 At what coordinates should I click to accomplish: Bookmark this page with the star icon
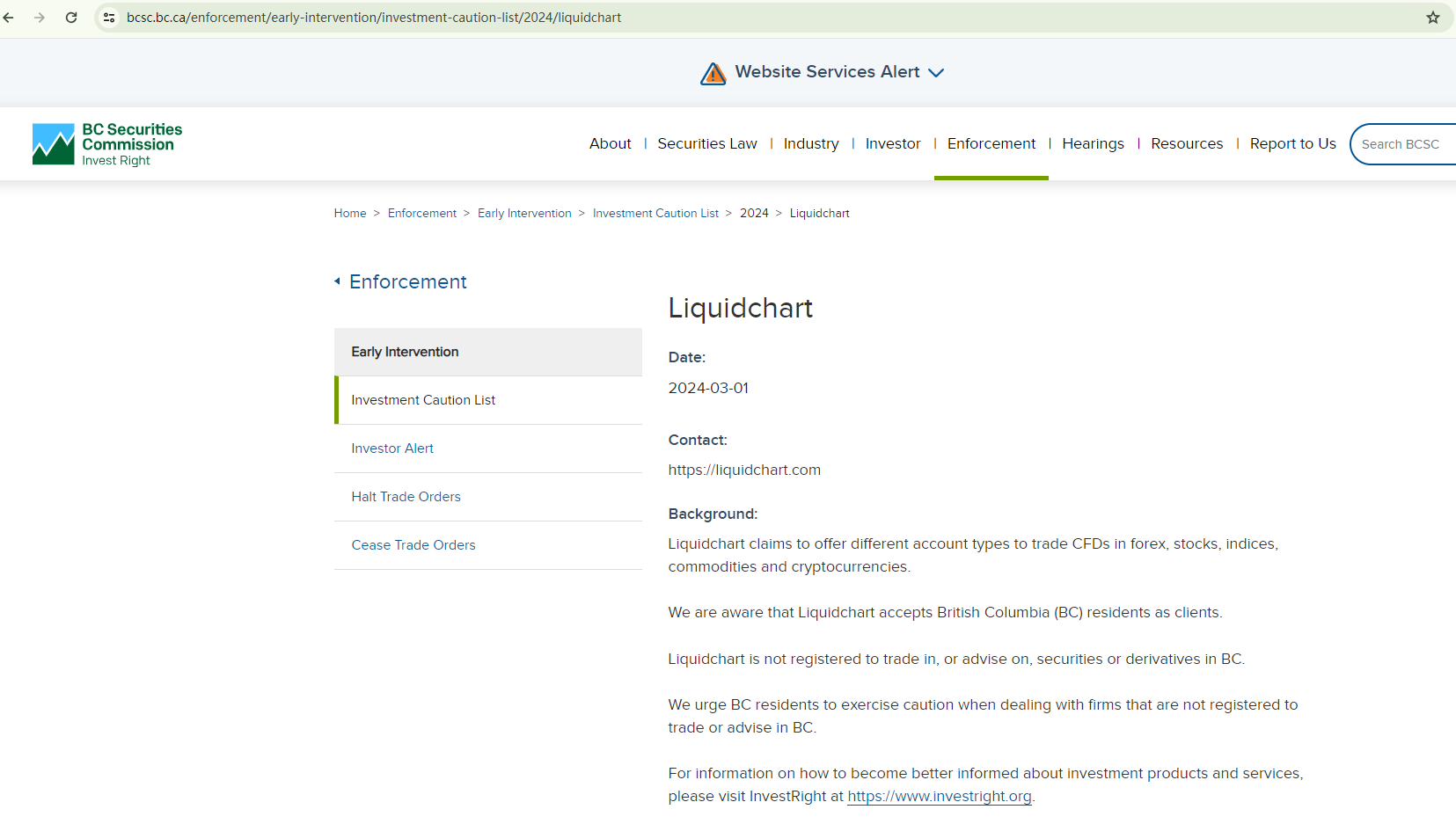(1433, 18)
